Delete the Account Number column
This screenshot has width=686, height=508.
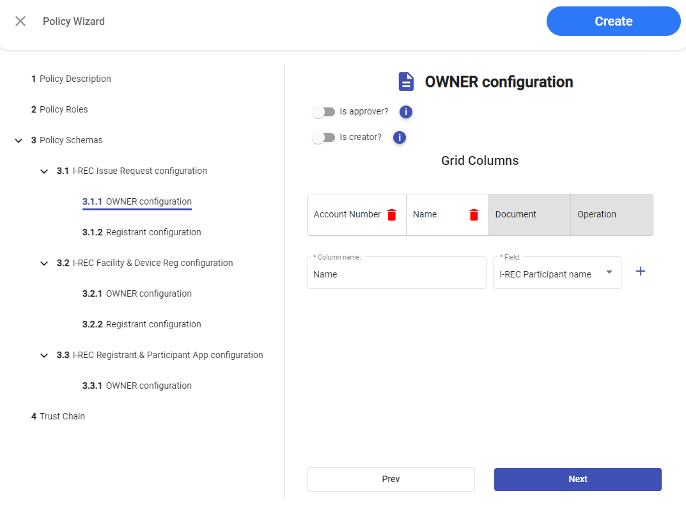pyautogui.click(x=392, y=215)
